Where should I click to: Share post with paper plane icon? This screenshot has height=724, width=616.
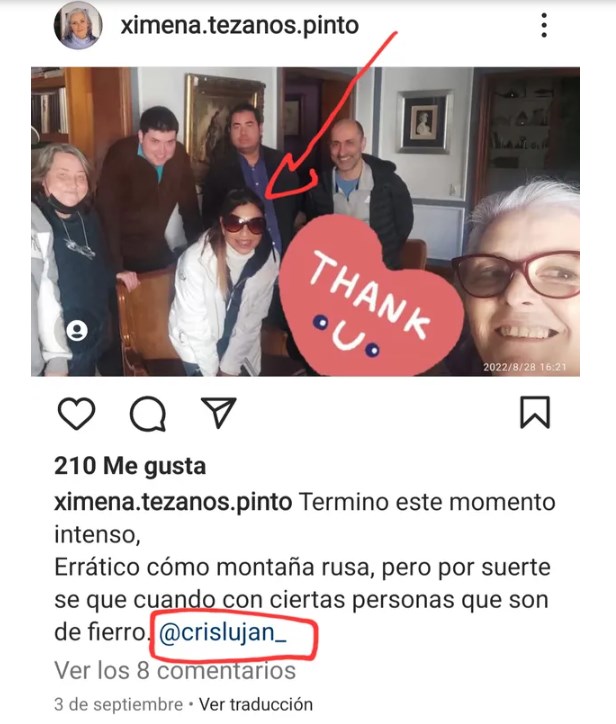pyautogui.click(x=218, y=412)
